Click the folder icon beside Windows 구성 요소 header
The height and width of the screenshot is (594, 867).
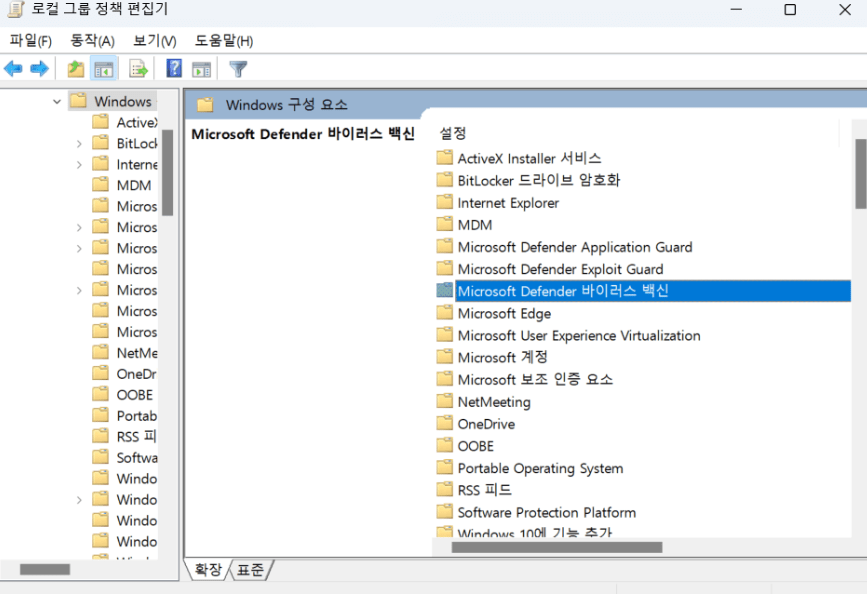coord(205,105)
